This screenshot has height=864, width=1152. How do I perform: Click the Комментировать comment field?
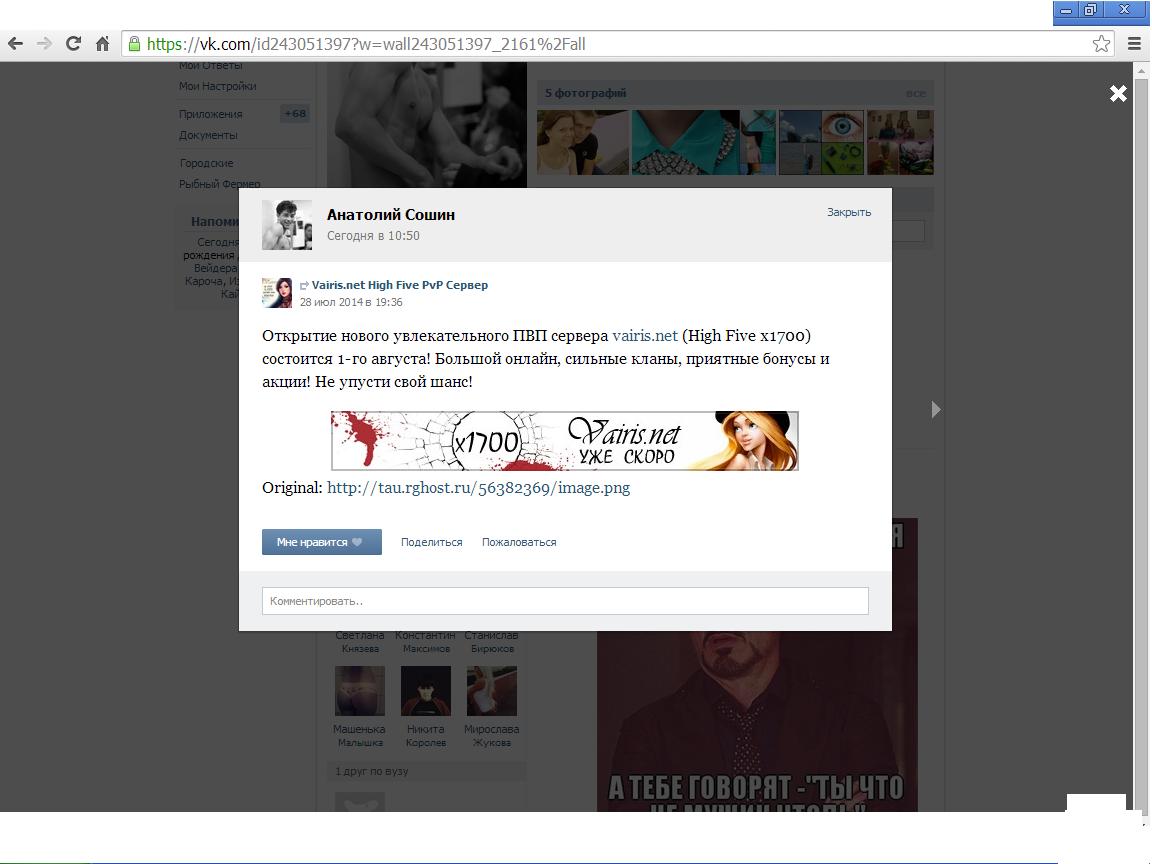coord(565,601)
